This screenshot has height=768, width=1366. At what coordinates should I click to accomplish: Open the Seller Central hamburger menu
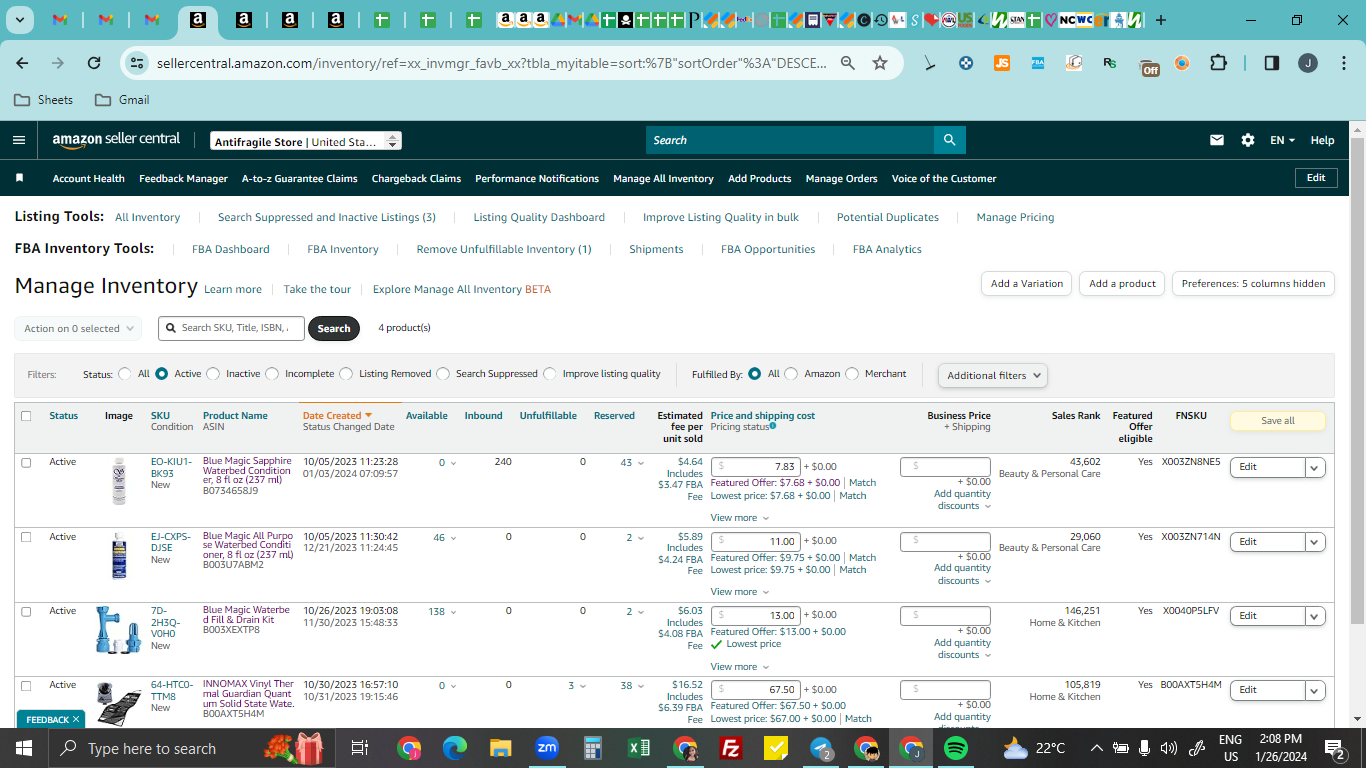point(19,140)
